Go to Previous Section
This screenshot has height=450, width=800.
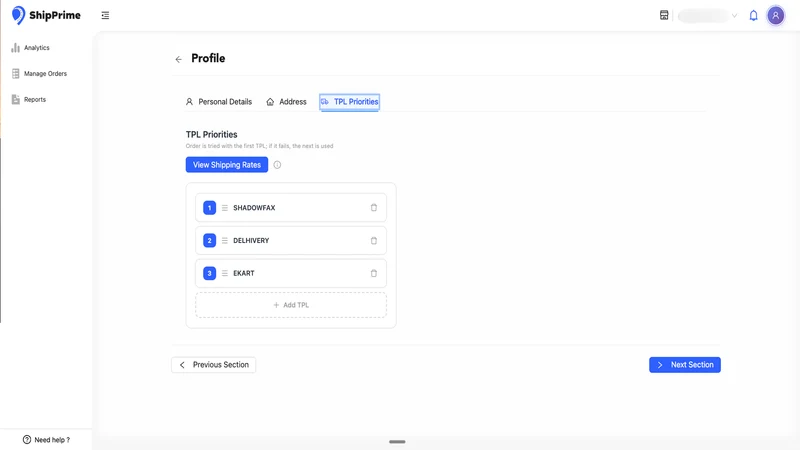213,365
